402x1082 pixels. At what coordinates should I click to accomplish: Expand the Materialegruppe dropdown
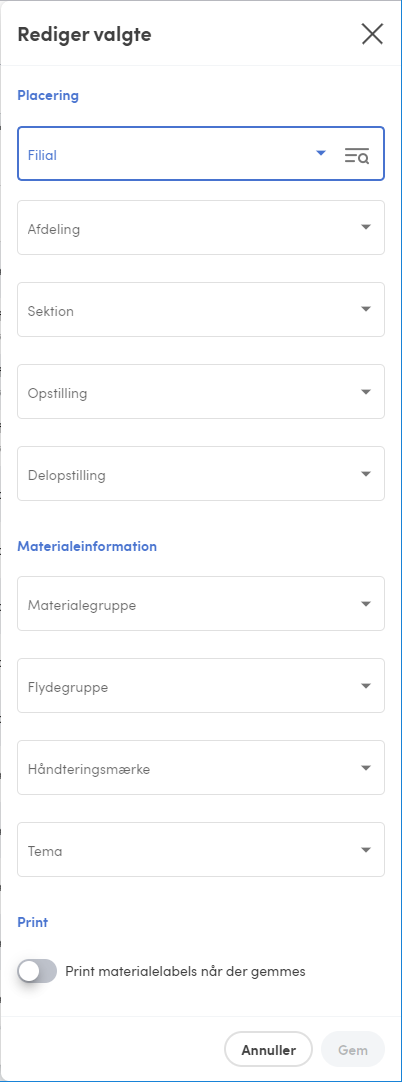tap(201, 604)
